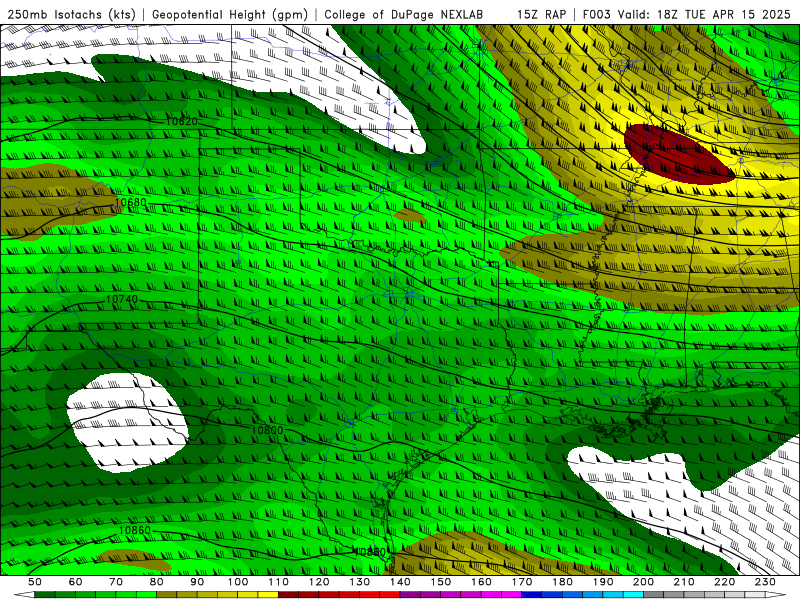
Task: Click the 50 value on the color scale
Action: tap(35, 582)
